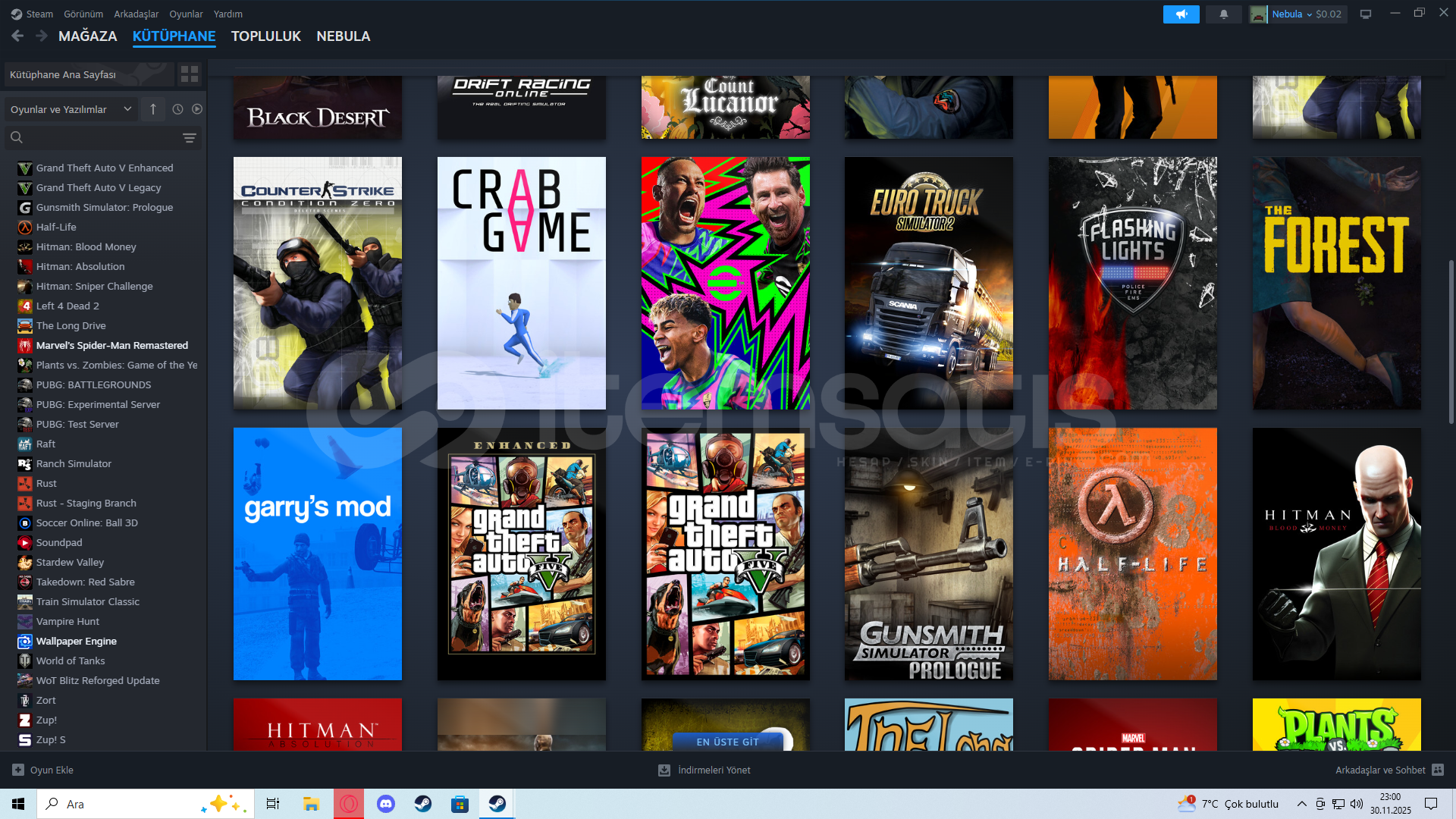Toggle the recent activity clock filter

(x=177, y=109)
